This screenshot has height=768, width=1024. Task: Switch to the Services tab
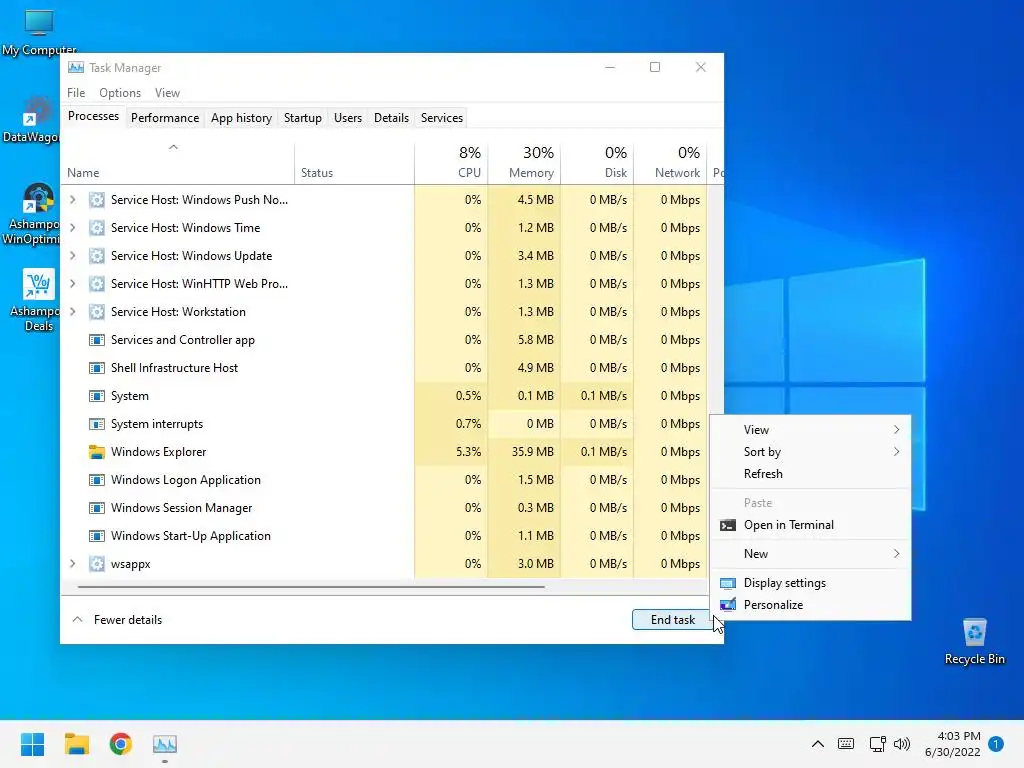click(441, 118)
